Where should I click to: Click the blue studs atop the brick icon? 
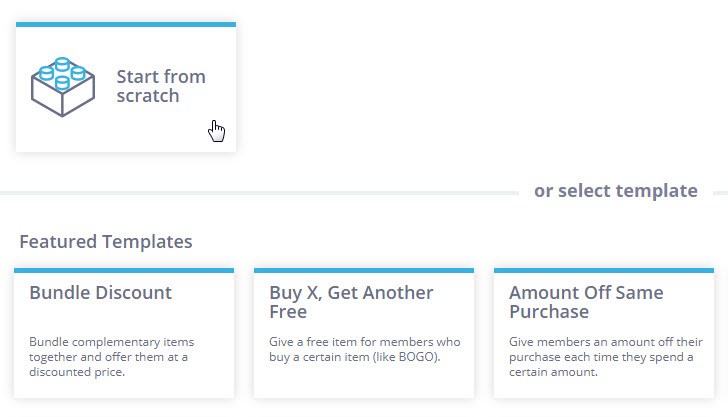click(x=62, y=73)
